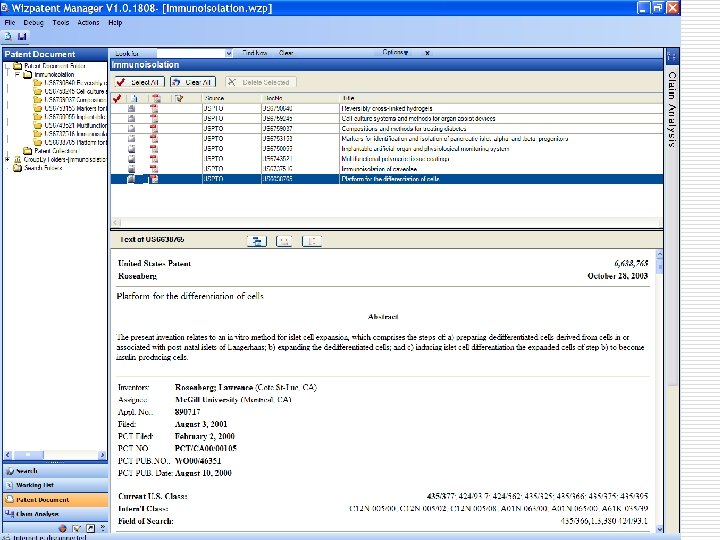Viewport: 720px width, 540px height.
Task: Switch to the Working list navigation tab
Action: (55, 485)
